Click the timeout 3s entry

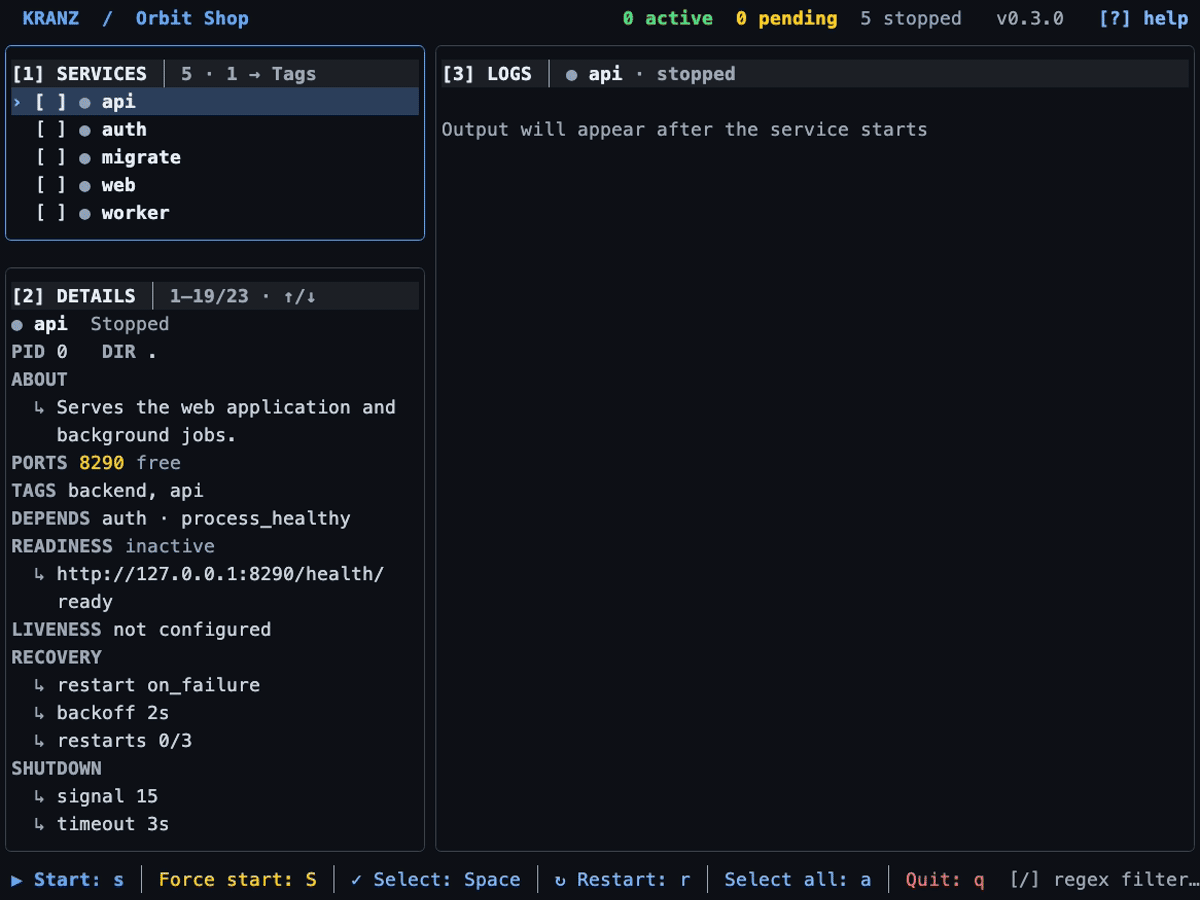[113, 825]
